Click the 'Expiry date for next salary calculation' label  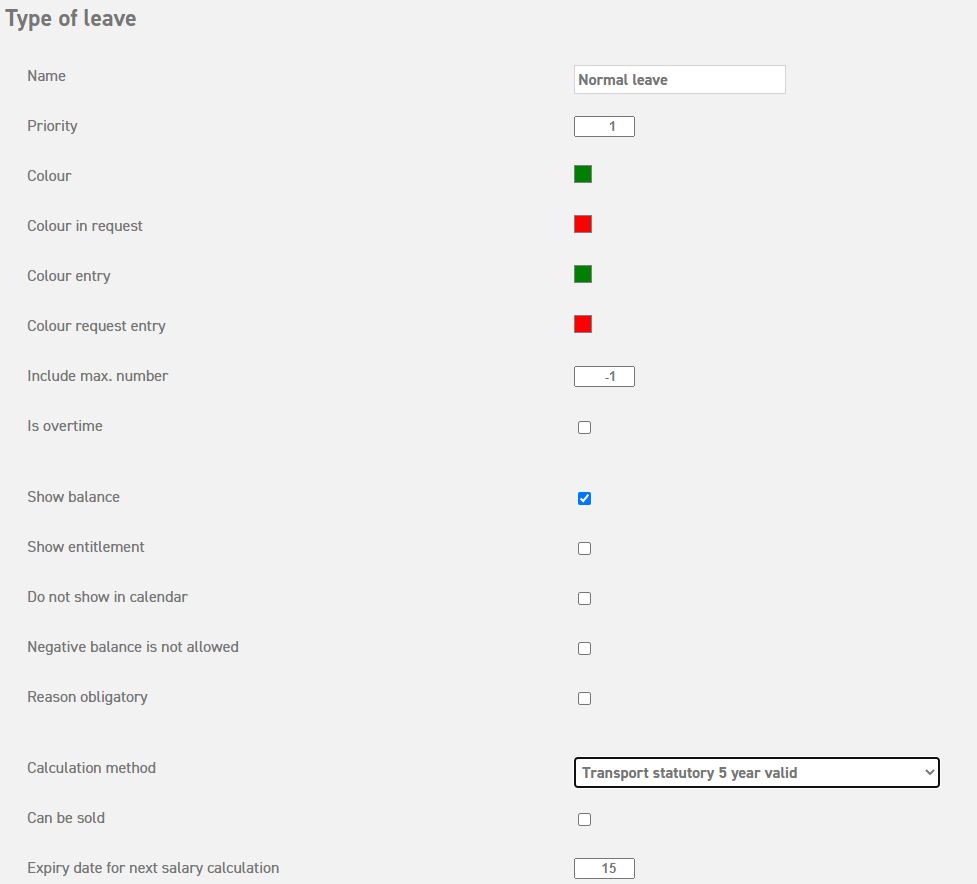(x=153, y=868)
